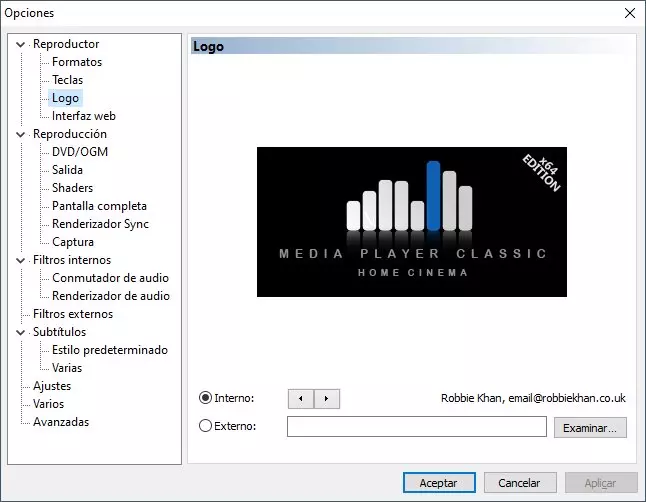Select Subtítulos in the tree

[59, 332]
